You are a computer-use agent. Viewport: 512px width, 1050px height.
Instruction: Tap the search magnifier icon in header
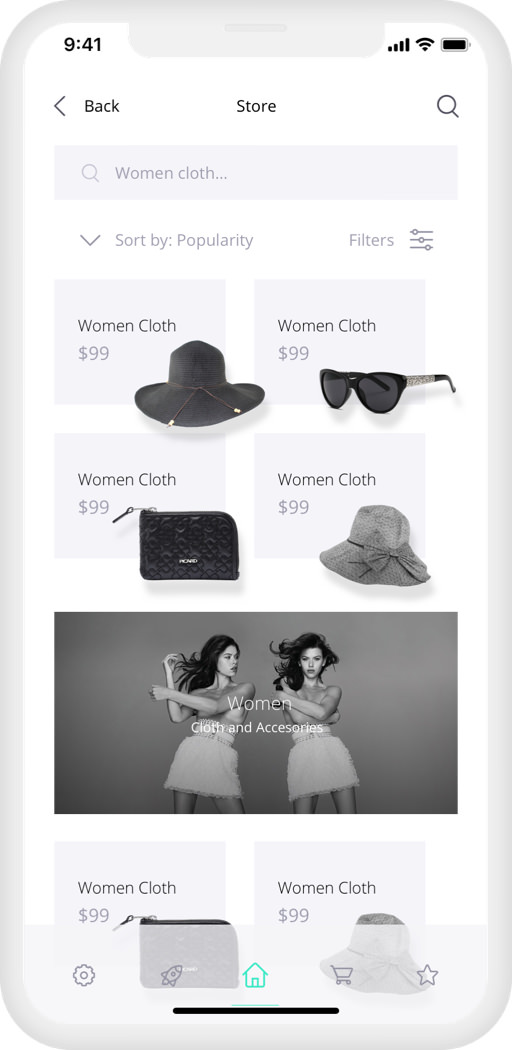coord(448,106)
